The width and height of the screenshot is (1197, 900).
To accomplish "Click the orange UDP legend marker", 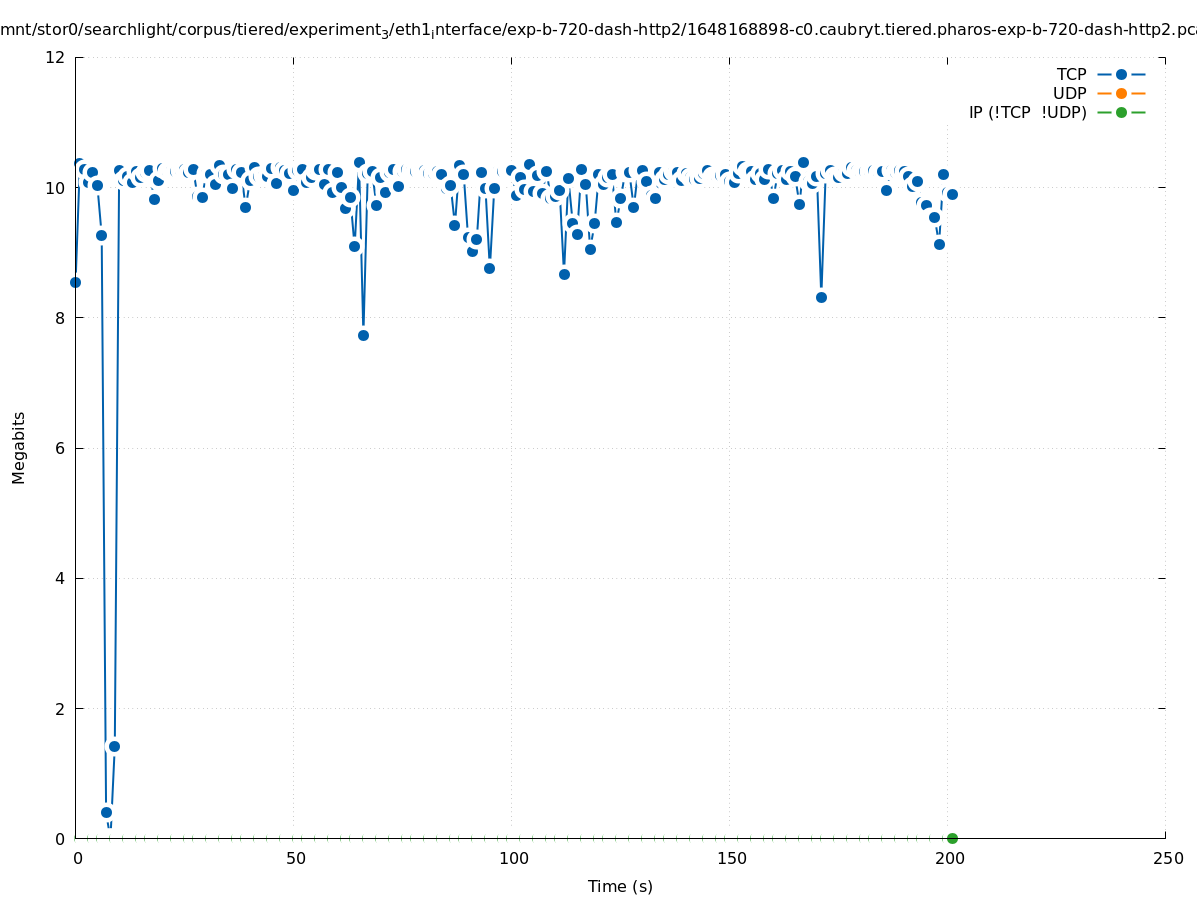I will pos(1121,93).
